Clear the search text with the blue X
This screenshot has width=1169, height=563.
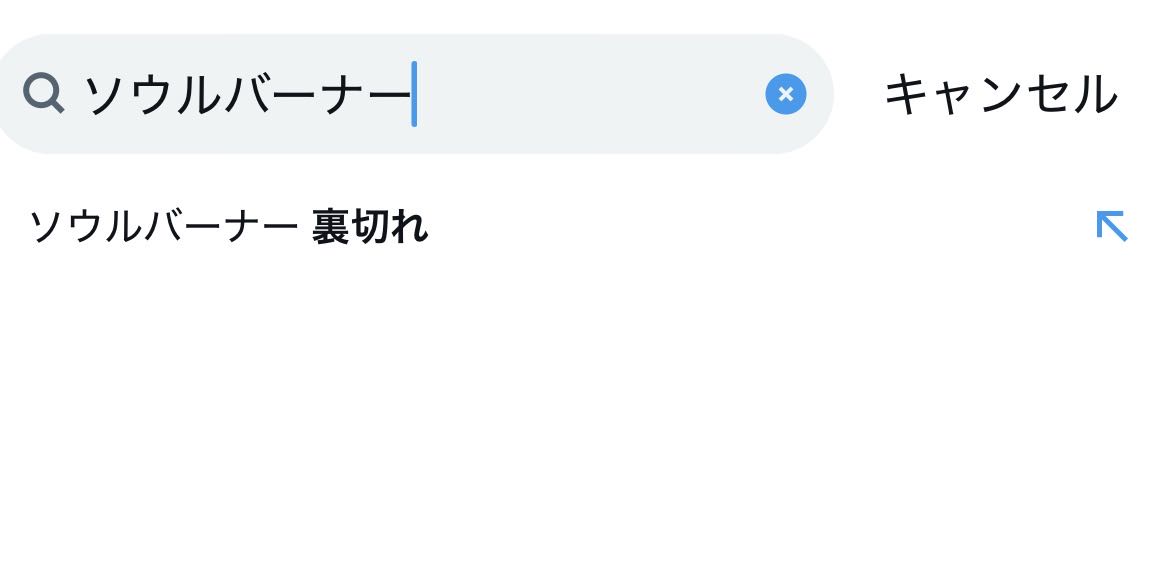(785, 94)
